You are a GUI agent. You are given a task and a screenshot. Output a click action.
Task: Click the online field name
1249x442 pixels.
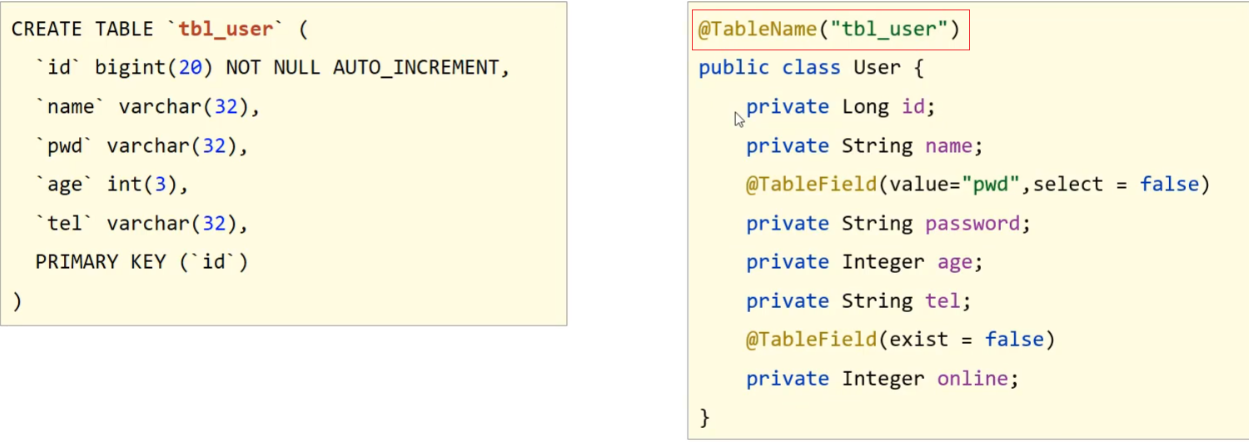click(x=973, y=379)
